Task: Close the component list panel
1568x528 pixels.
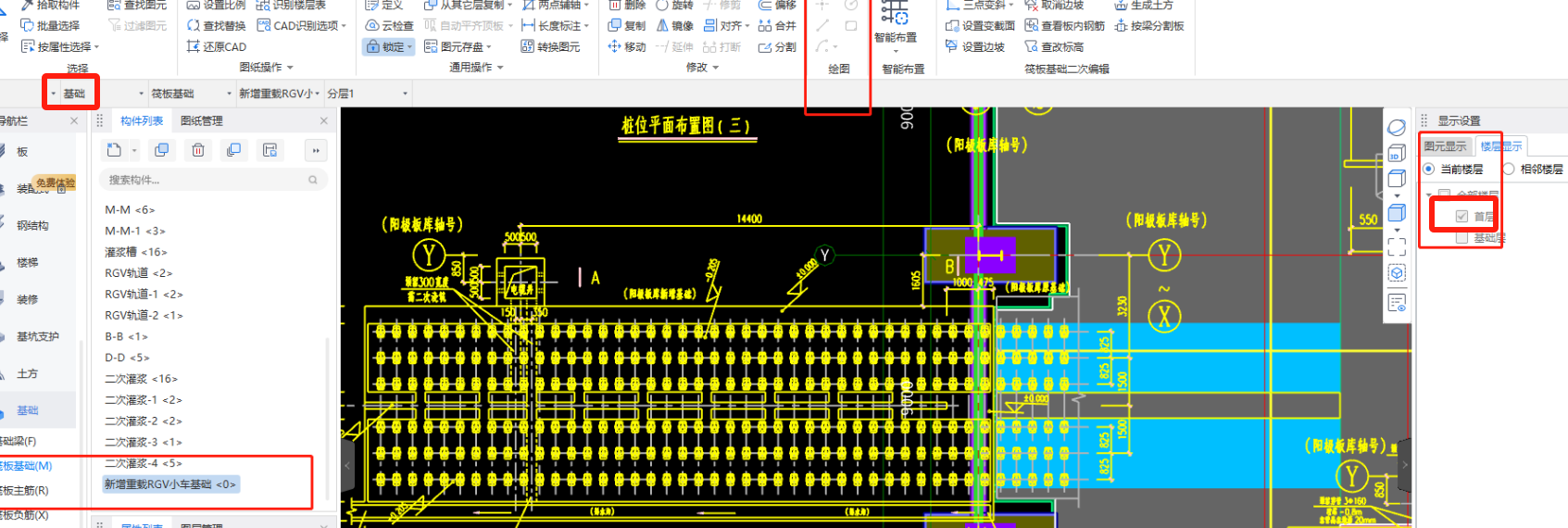Action: tap(323, 120)
